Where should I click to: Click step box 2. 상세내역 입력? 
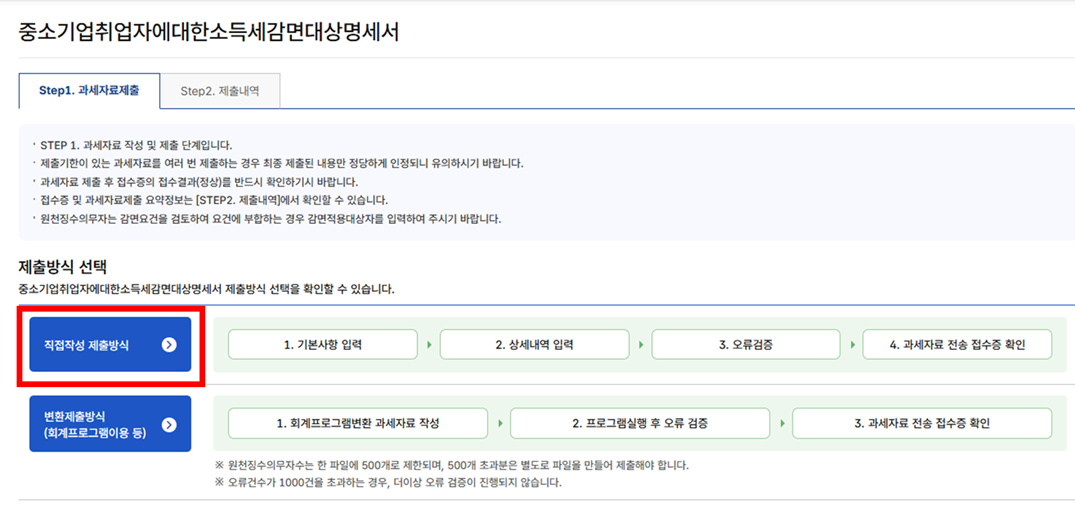[x=534, y=345]
